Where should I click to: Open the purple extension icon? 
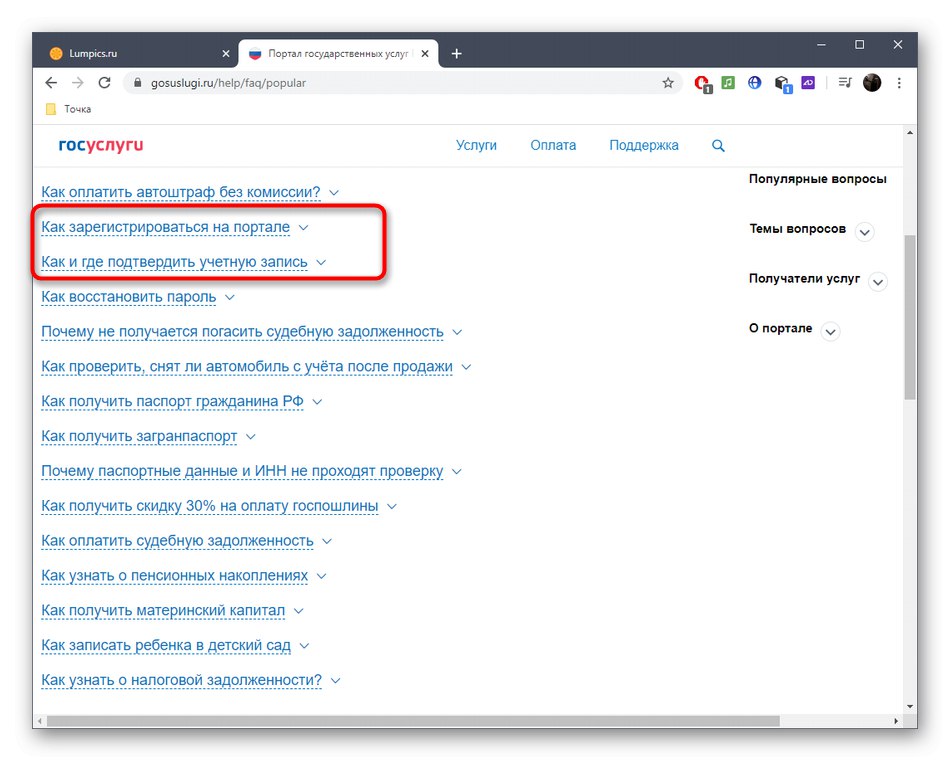pyautogui.click(x=808, y=82)
